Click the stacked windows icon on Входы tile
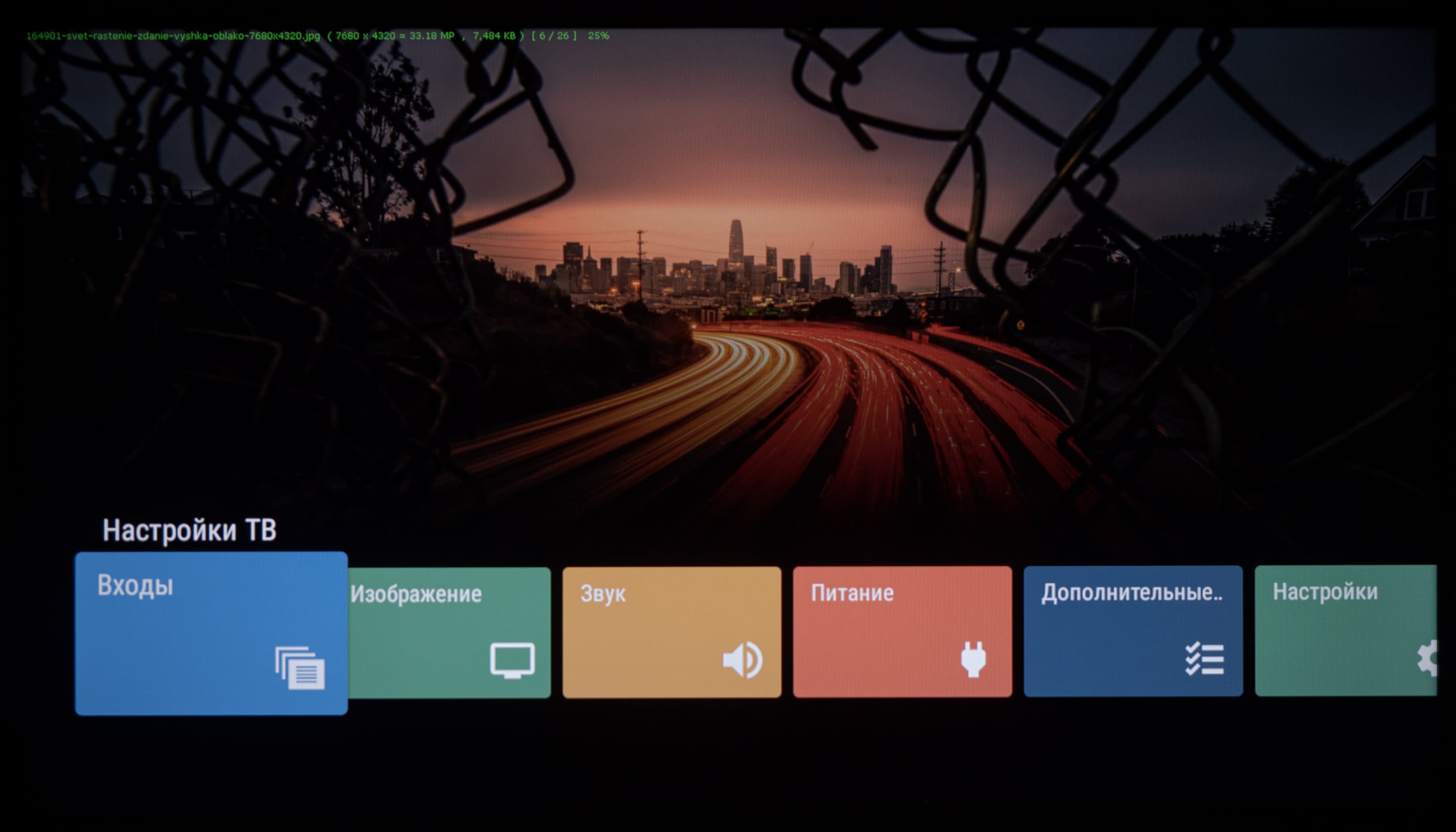 click(300, 668)
